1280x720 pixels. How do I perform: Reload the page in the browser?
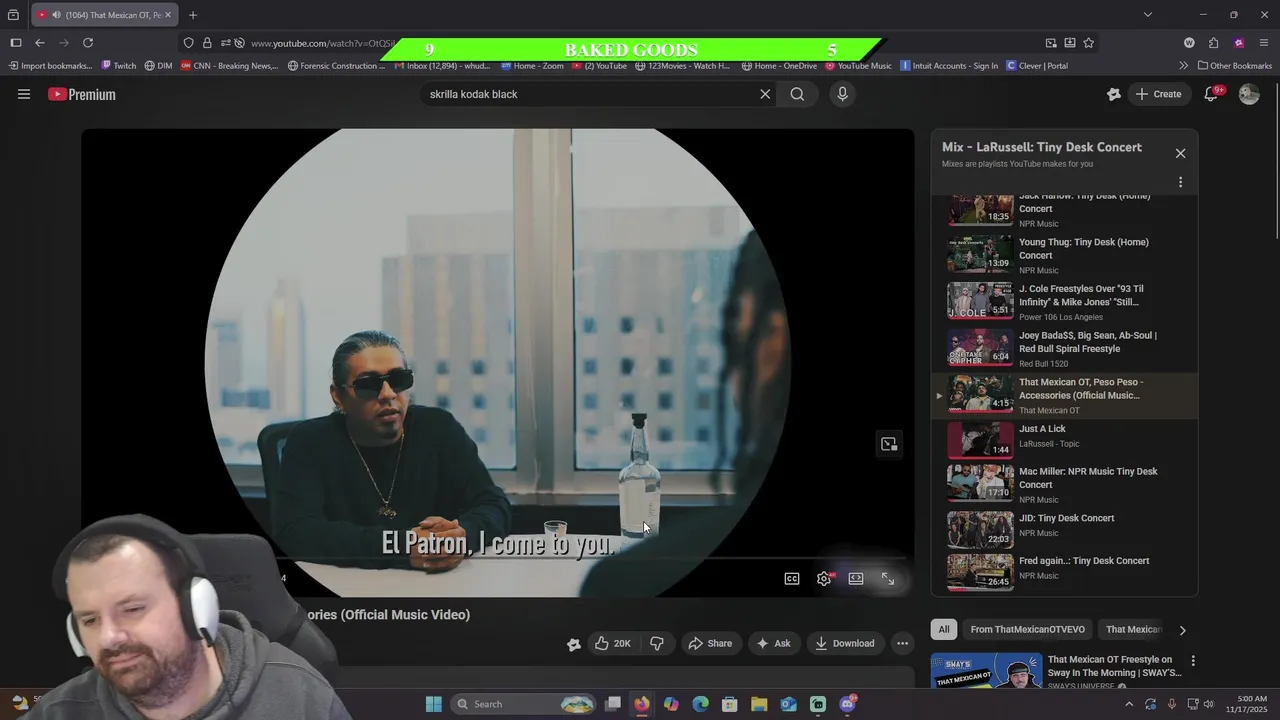point(88,43)
